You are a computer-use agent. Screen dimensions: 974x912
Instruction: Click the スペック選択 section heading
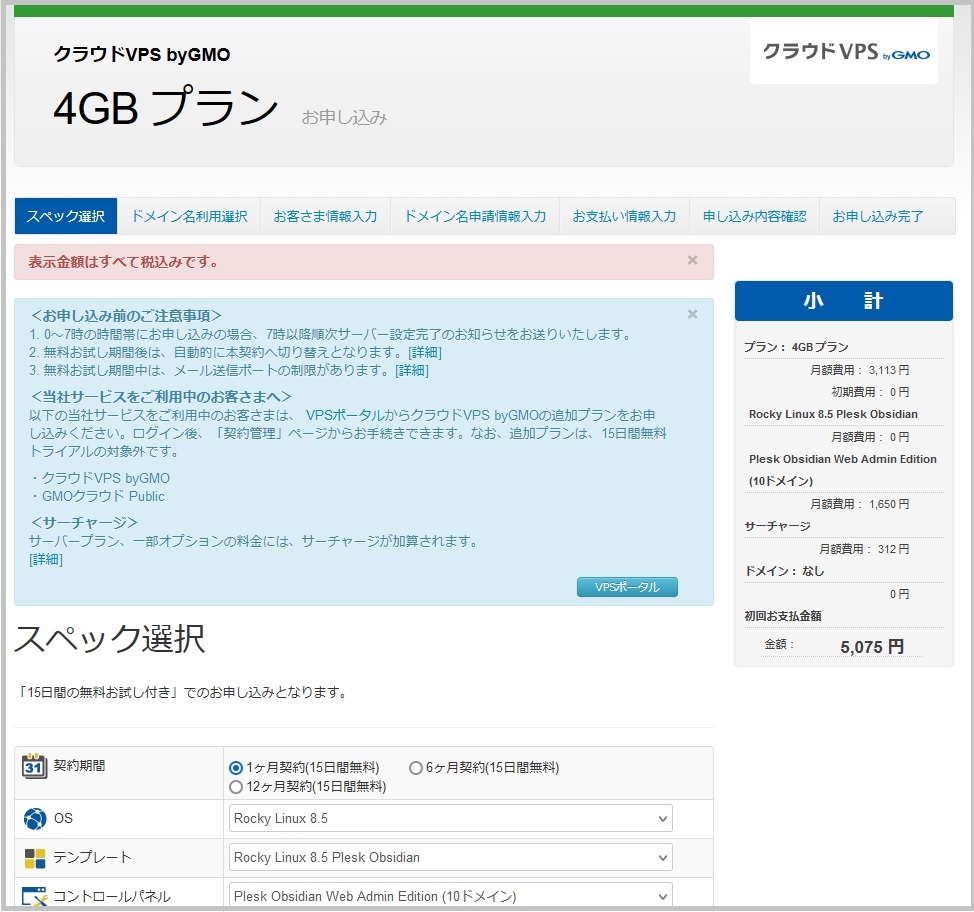[x=110, y=639]
